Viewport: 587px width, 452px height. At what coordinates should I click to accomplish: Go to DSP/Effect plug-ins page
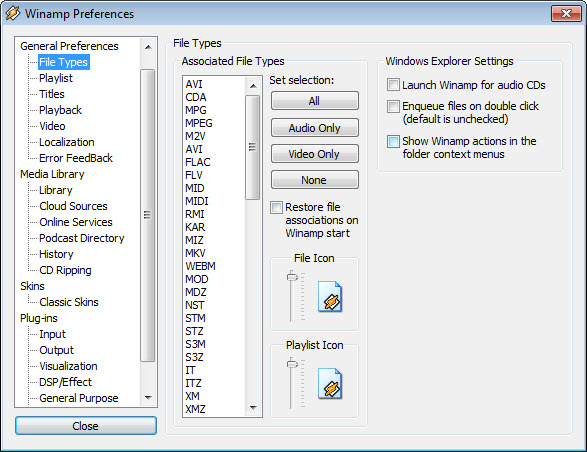click(x=66, y=382)
